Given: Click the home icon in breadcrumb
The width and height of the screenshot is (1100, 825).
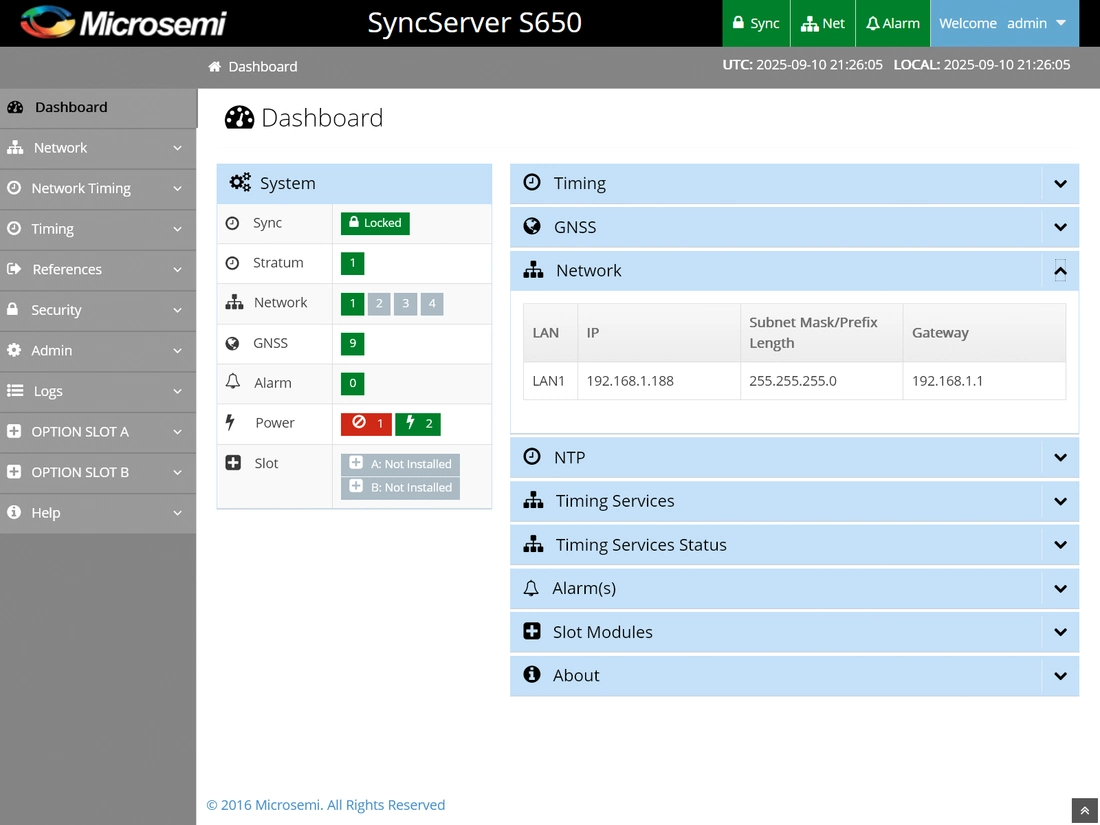Looking at the screenshot, I should point(214,67).
